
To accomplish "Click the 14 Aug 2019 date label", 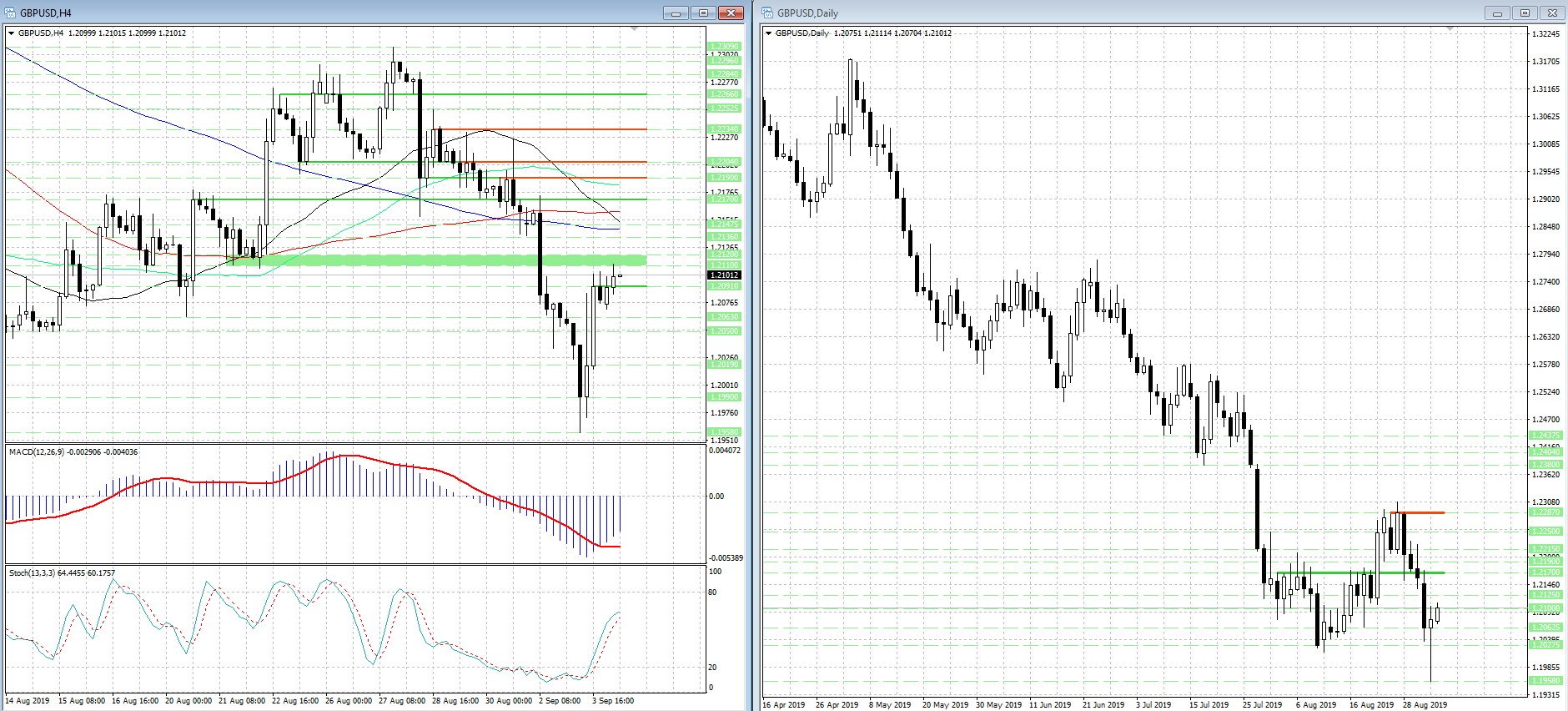I will pos(28,701).
